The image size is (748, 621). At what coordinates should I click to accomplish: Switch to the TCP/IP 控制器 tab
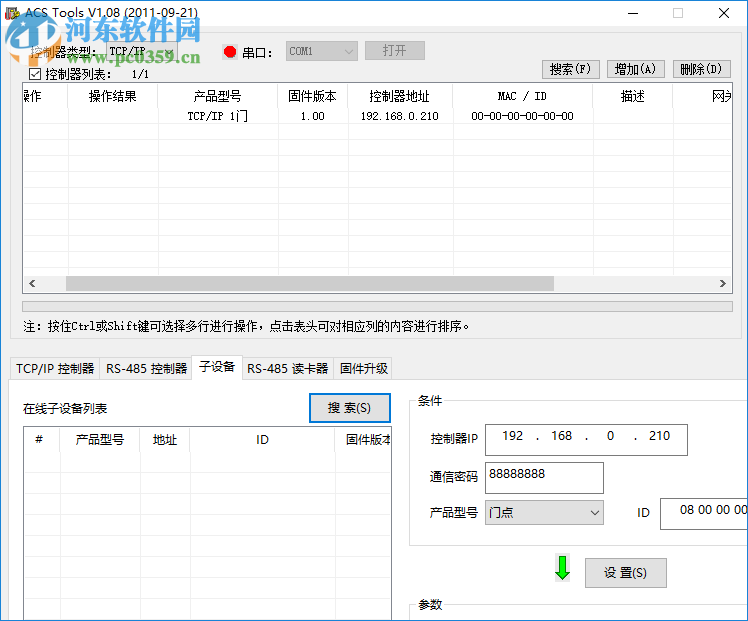coord(55,368)
